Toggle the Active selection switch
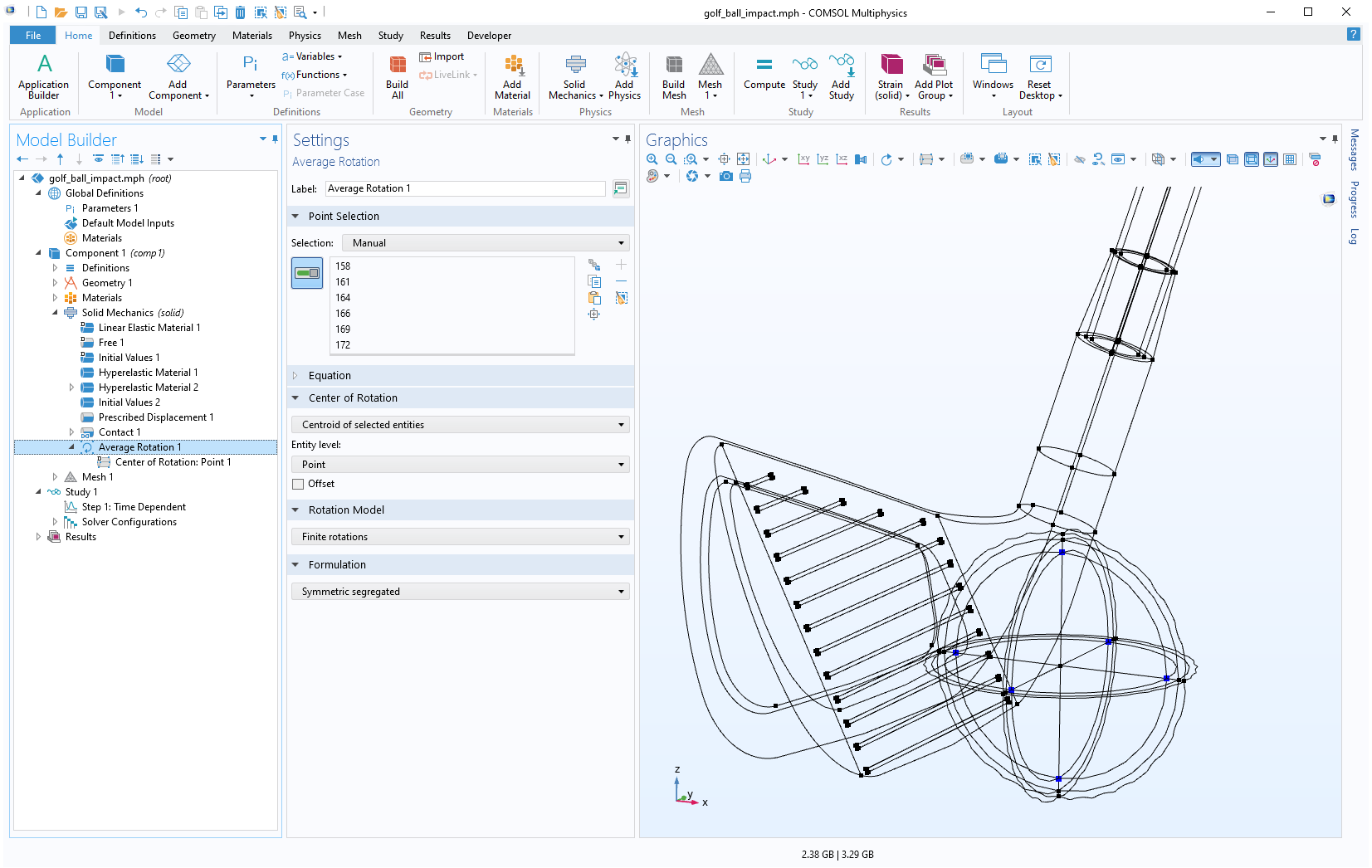The image size is (1372, 868). coord(307,273)
